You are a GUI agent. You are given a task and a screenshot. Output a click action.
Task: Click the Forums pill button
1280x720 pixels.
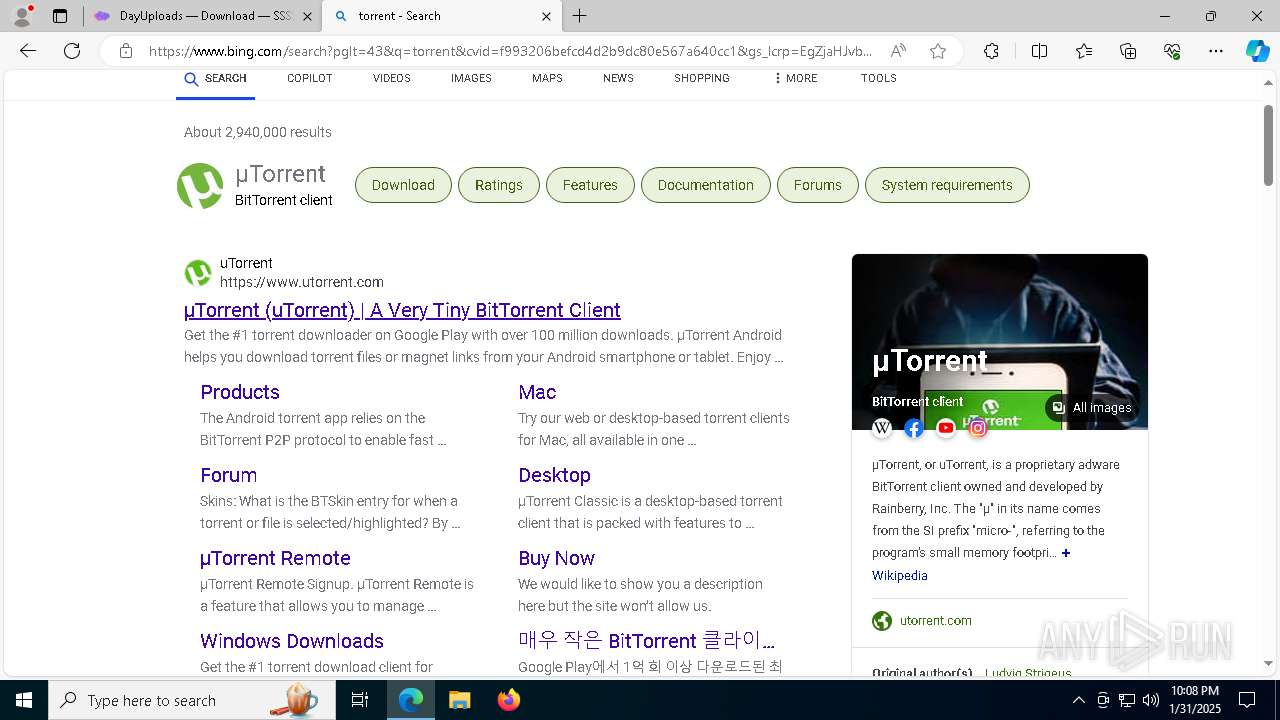coord(818,185)
